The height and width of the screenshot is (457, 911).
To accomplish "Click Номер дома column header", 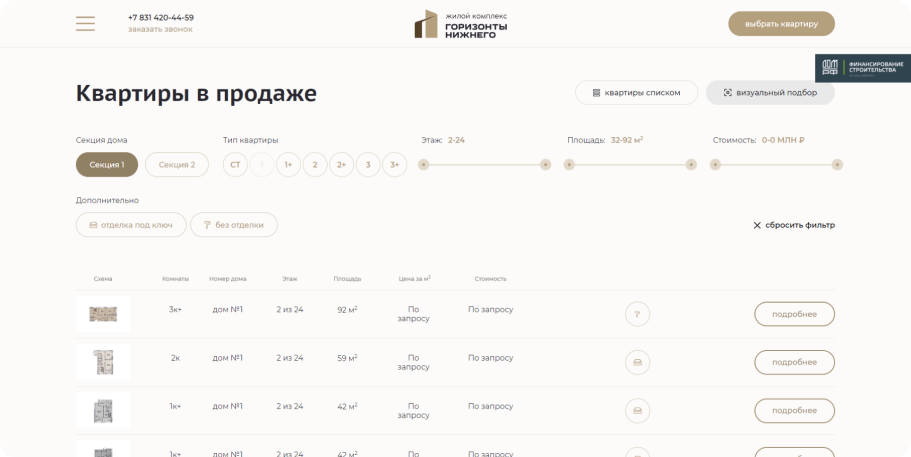I will coord(228,279).
